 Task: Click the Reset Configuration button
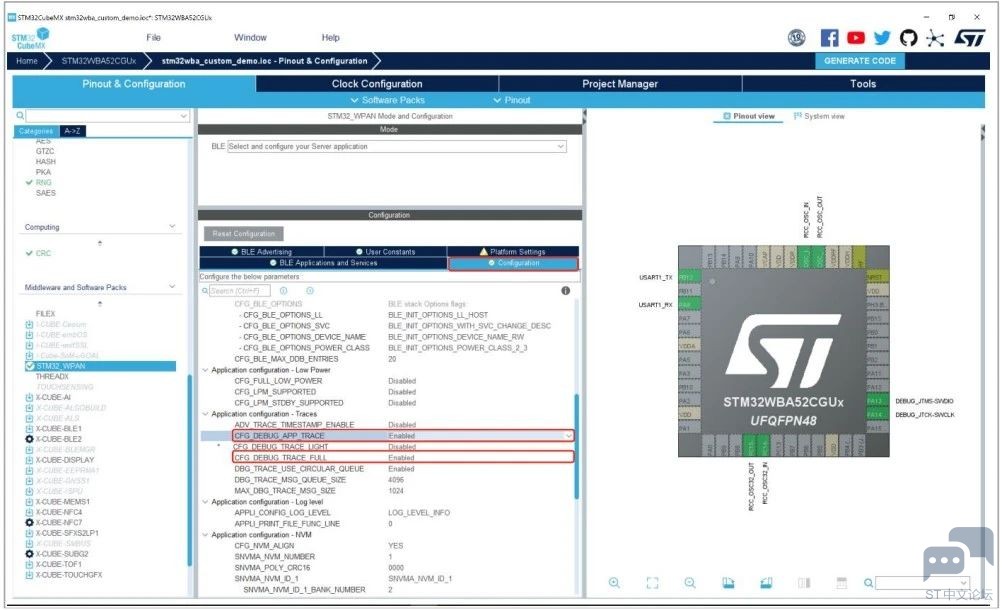click(x=243, y=234)
